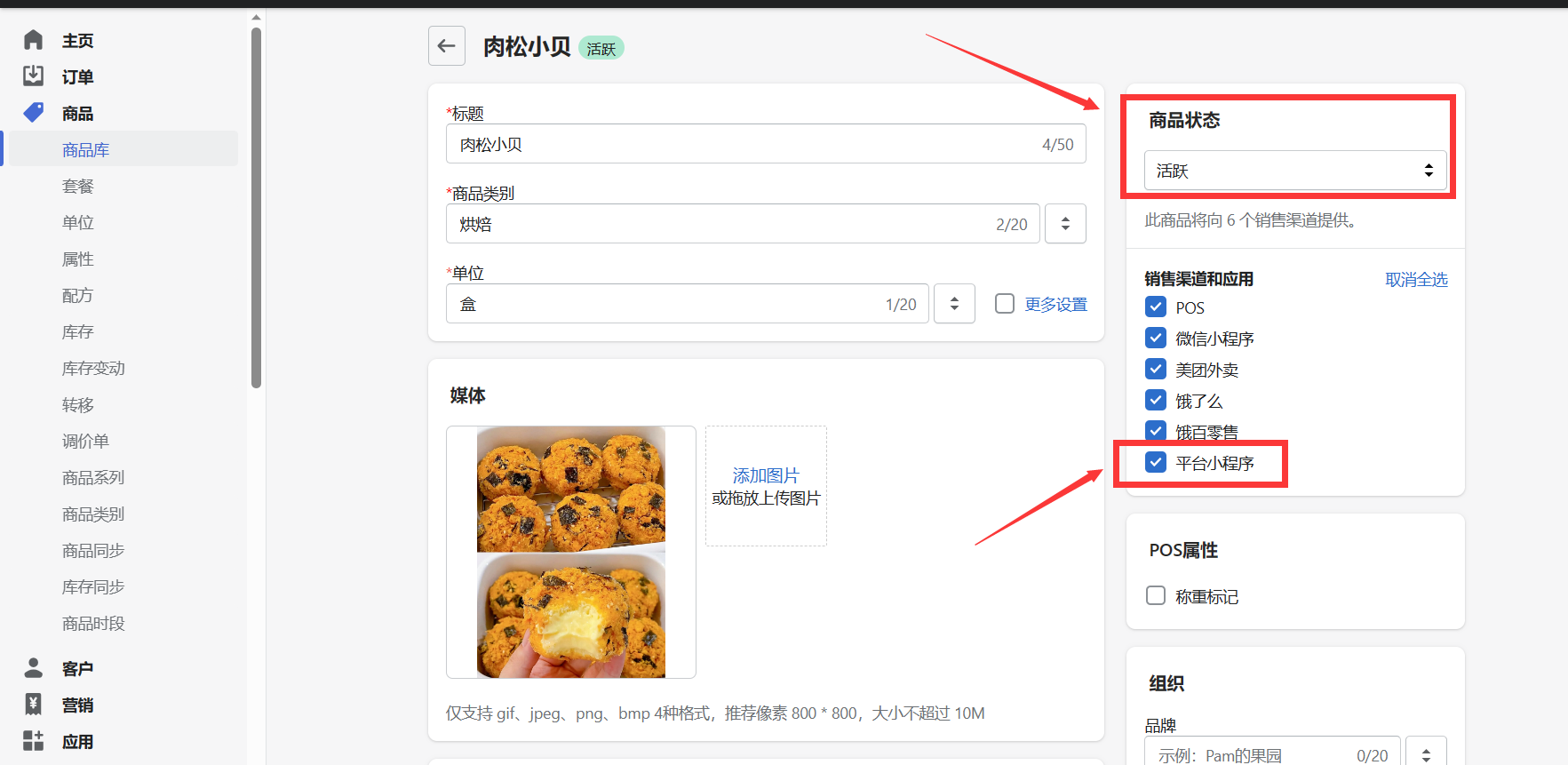Select 商品时段 submenu item
This screenshot has width=1568, height=765.
[93, 624]
